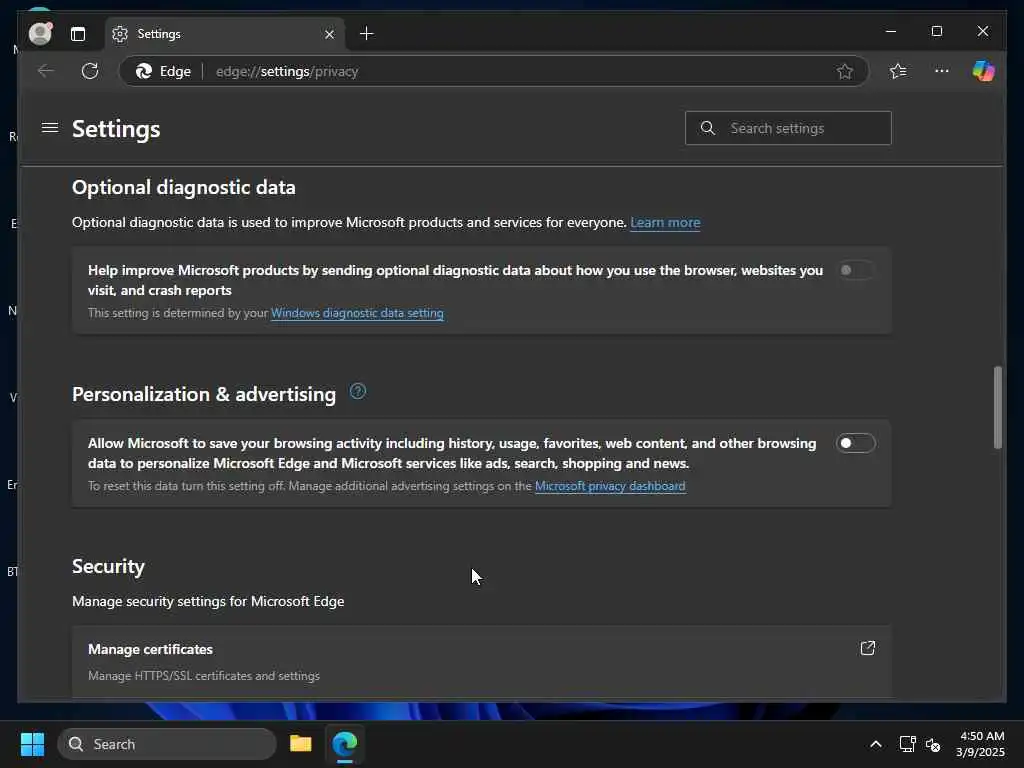Refresh the settings page
The width and height of the screenshot is (1024, 768).
point(90,71)
